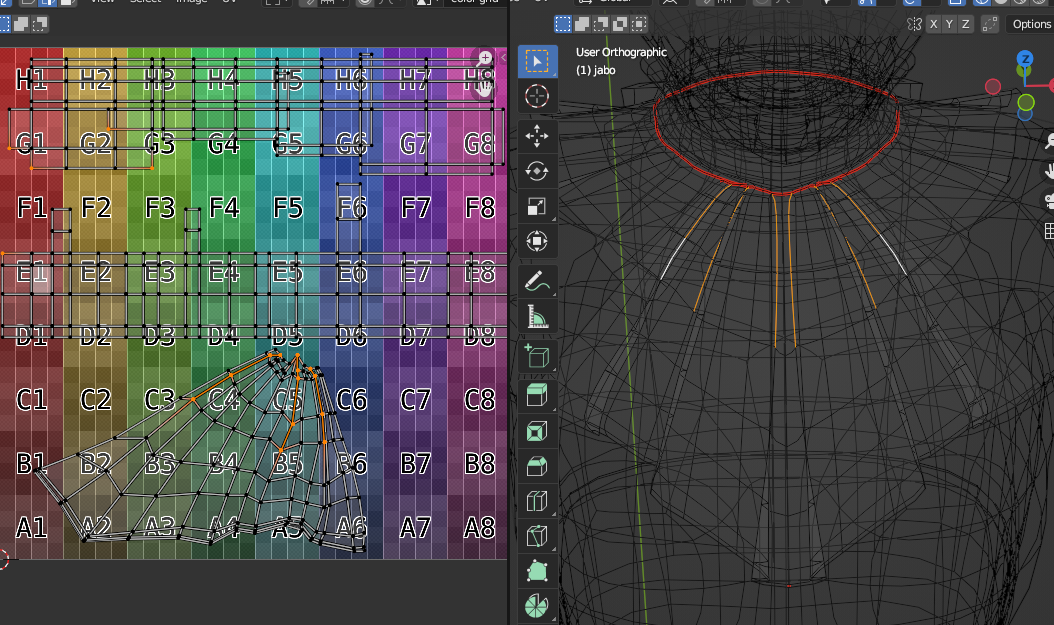The width and height of the screenshot is (1054, 625).
Task: Set UV editor selection mode to new
Action: point(5,25)
